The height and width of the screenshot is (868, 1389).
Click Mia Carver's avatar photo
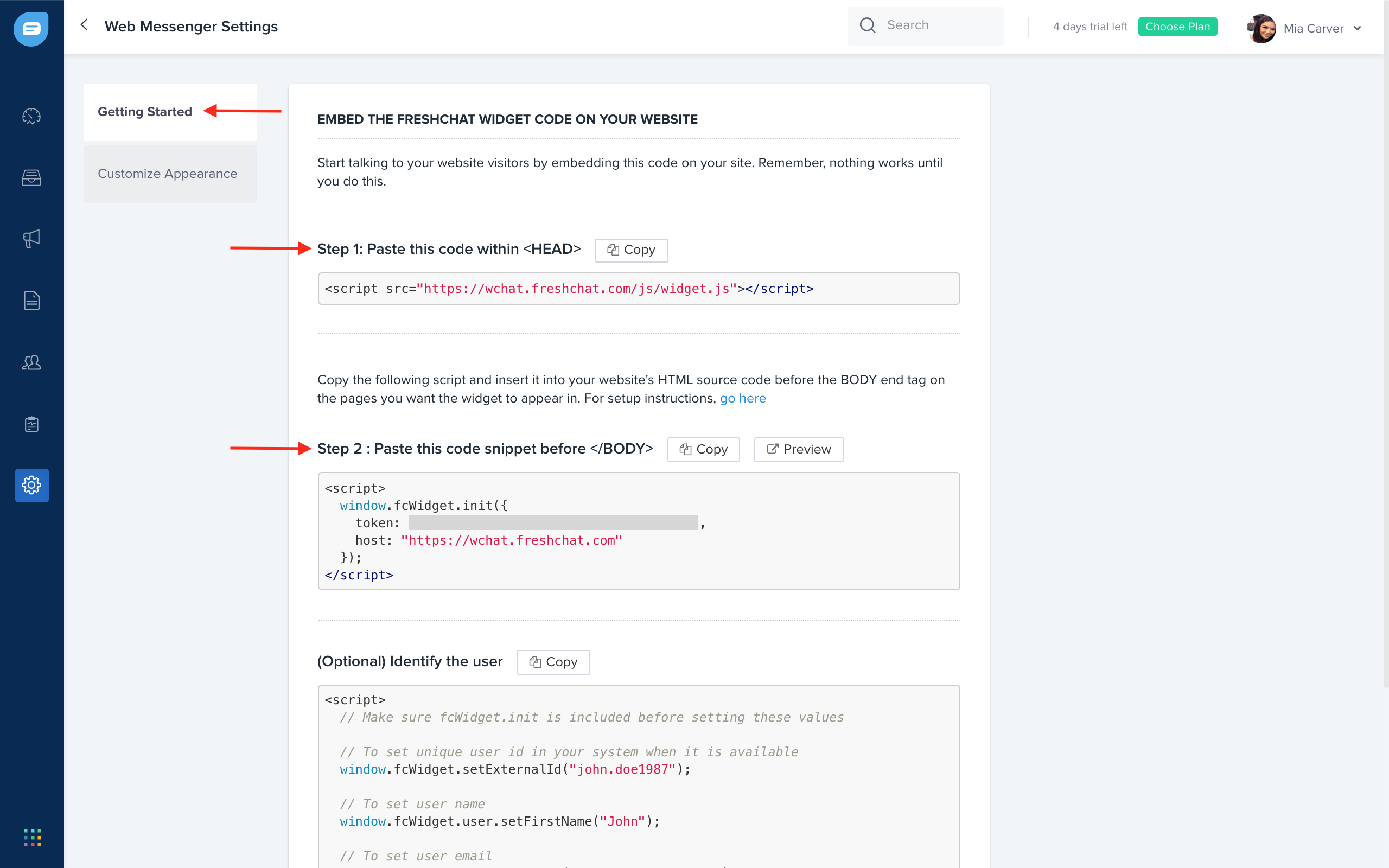[x=1261, y=28]
